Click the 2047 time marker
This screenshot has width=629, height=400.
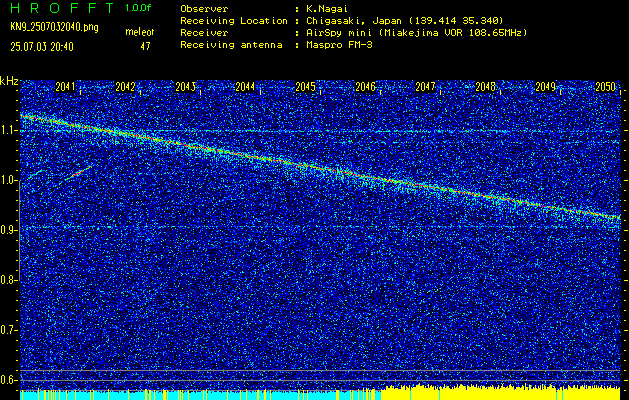coord(425,86)
